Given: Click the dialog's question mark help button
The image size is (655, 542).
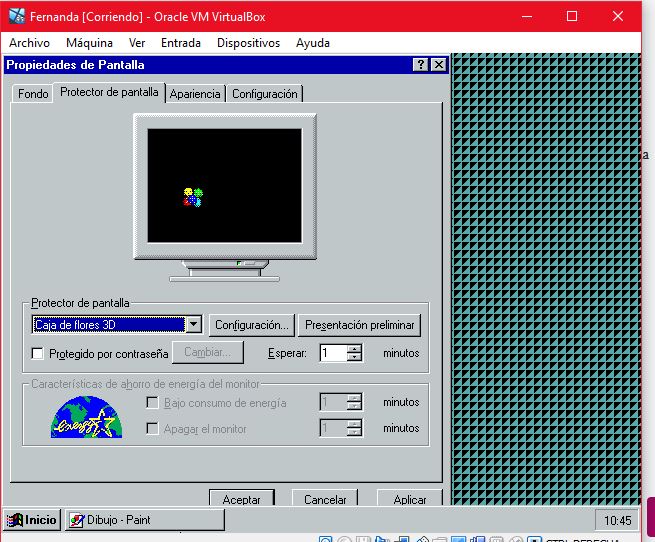Looking at the screenshot, I should click(421, 65).
